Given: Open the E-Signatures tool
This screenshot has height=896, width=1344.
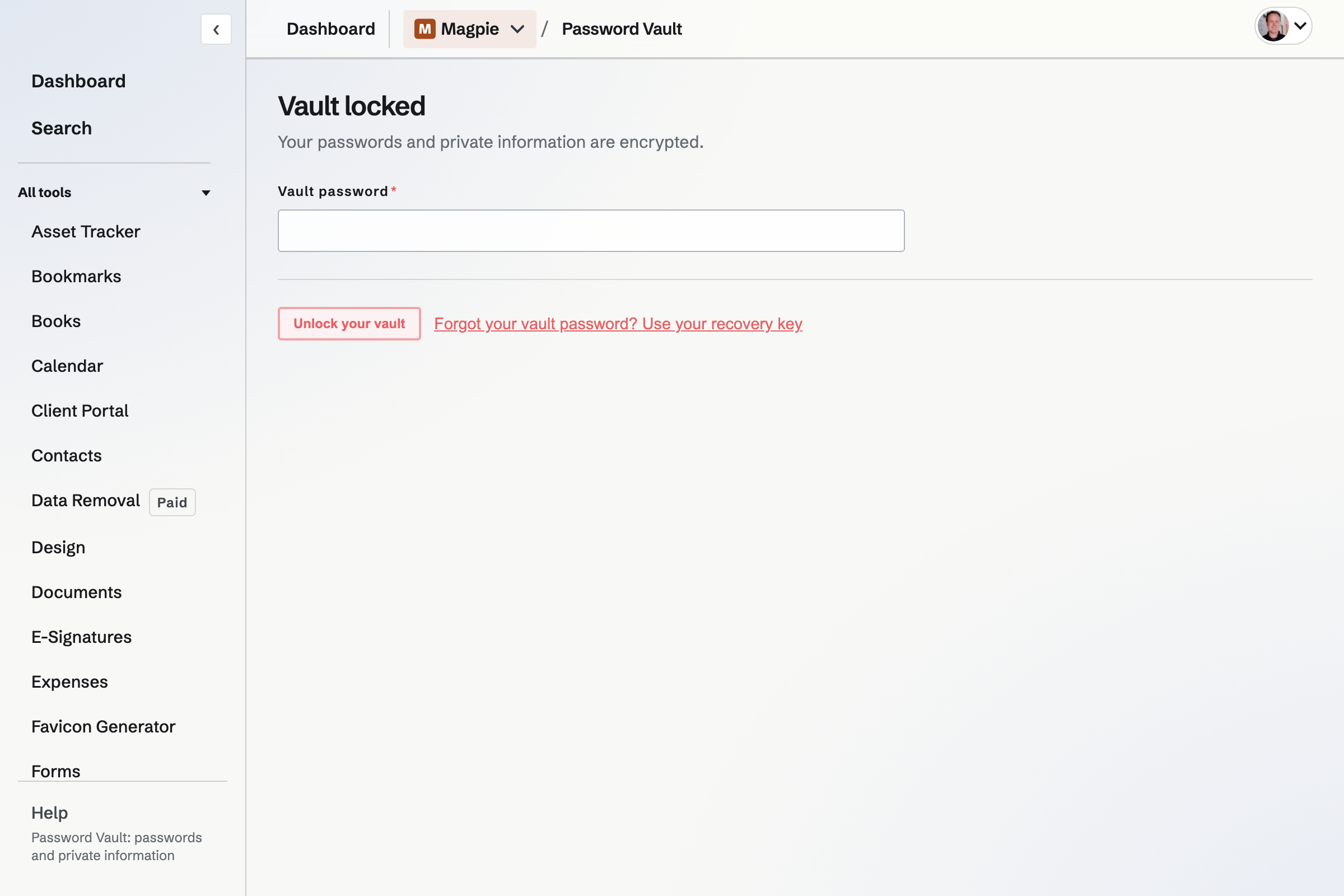Looking at the screenshot, I should [x=81, y=637].
